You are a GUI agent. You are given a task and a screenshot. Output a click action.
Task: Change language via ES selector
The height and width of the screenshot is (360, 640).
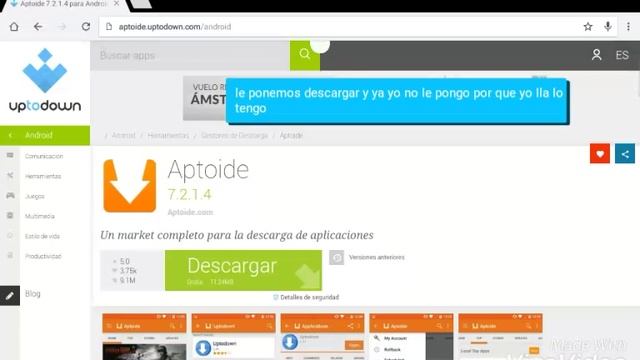(622, 55)
